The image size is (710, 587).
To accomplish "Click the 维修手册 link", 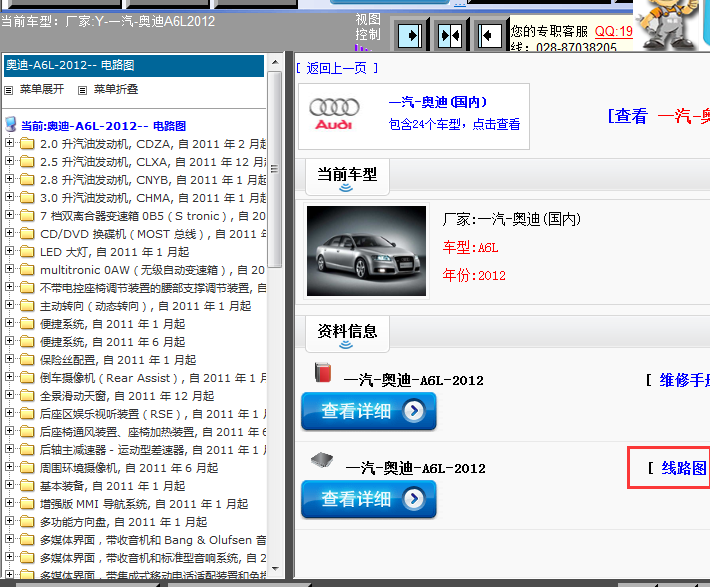I will point(684,380).
